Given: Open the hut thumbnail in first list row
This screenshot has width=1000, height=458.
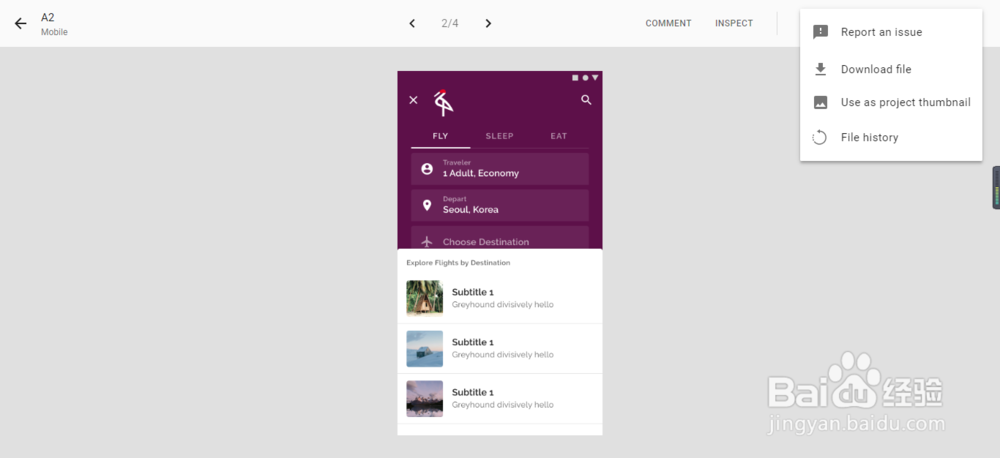Looking at the screenshot, I should pyautogui.click(x=424, y=298).
